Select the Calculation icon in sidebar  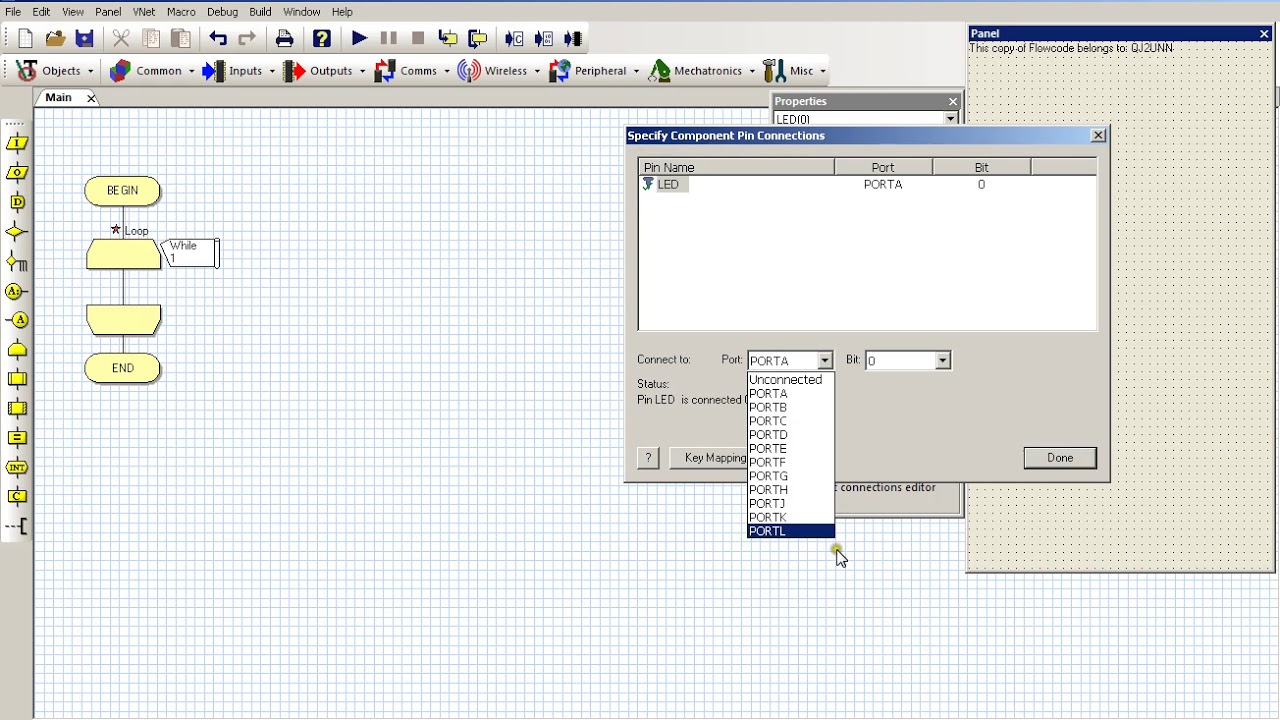pos(17,437)
